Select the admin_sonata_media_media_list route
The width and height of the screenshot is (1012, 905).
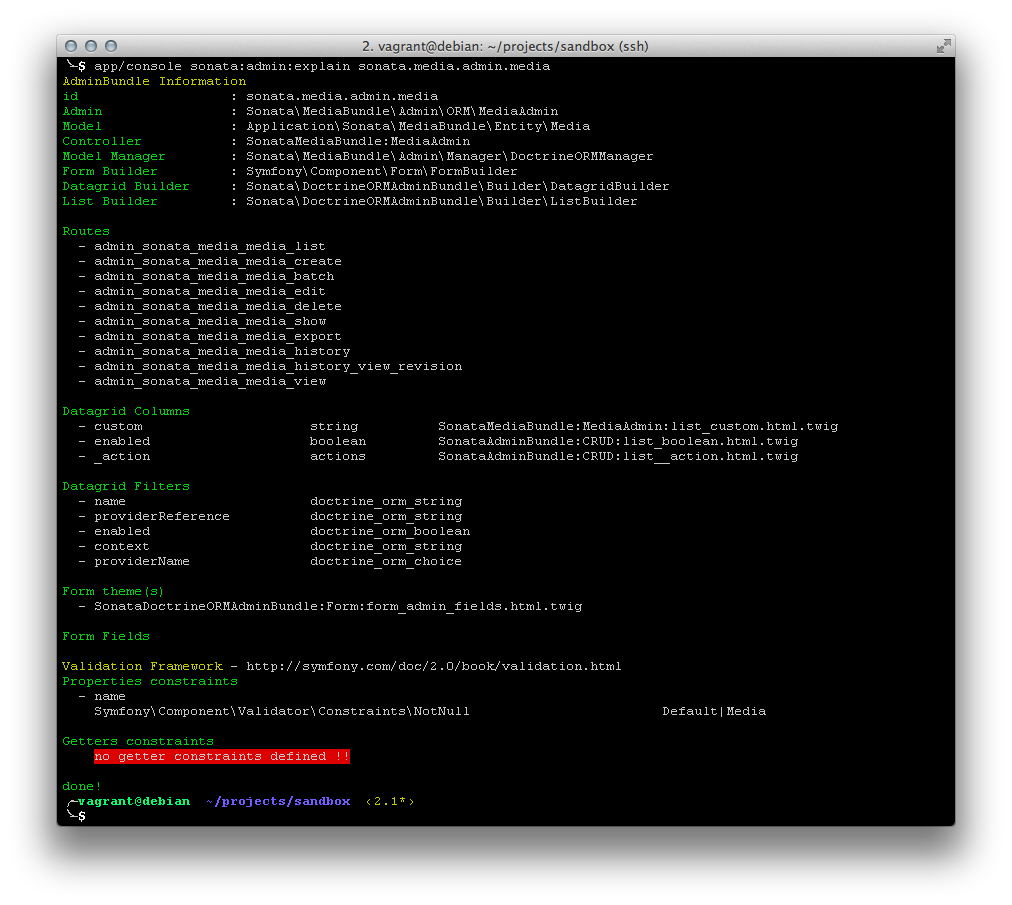coord(209,246)
